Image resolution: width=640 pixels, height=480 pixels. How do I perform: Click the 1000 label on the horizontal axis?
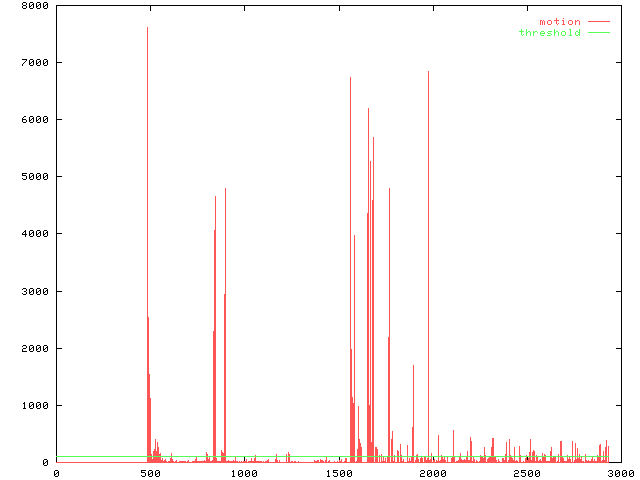[244, 473]
